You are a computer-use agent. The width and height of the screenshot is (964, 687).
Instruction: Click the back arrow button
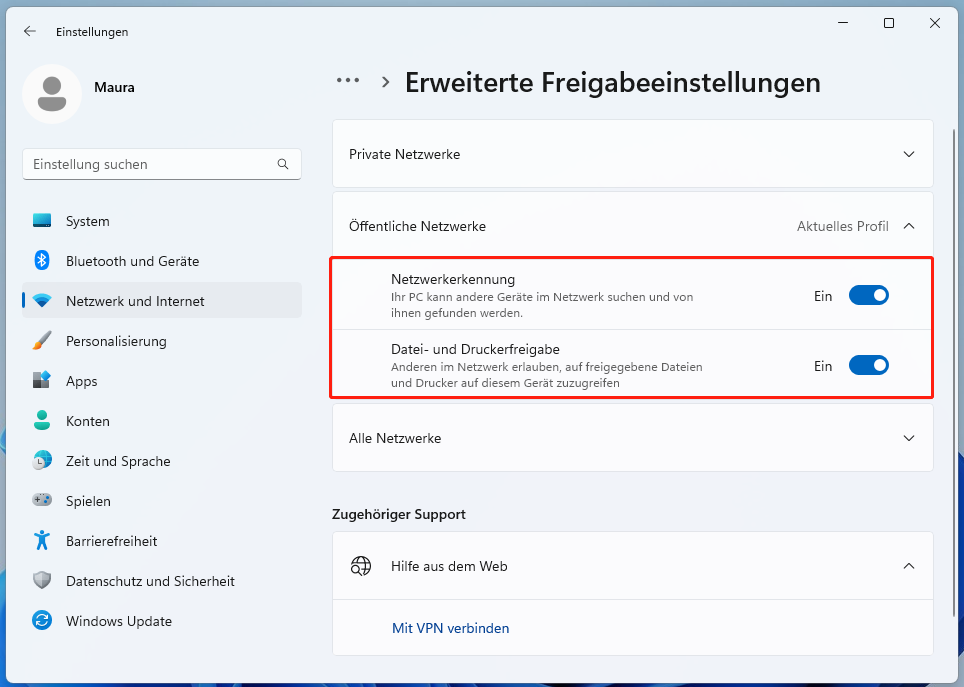point(29,31)
